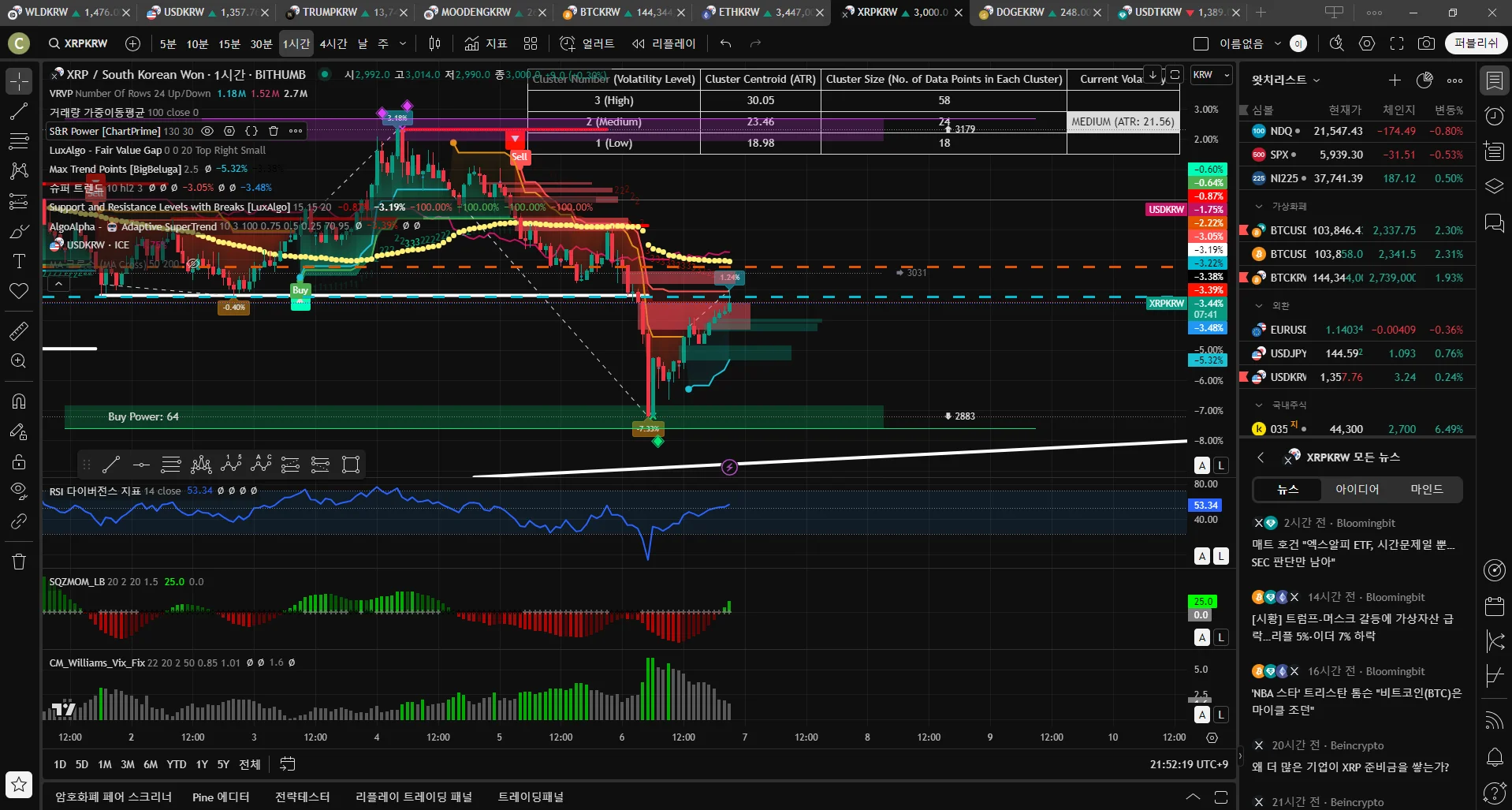This screenshot has width=1512, height=810.
Task: Select the brush drawing tool
Action: 19,231
